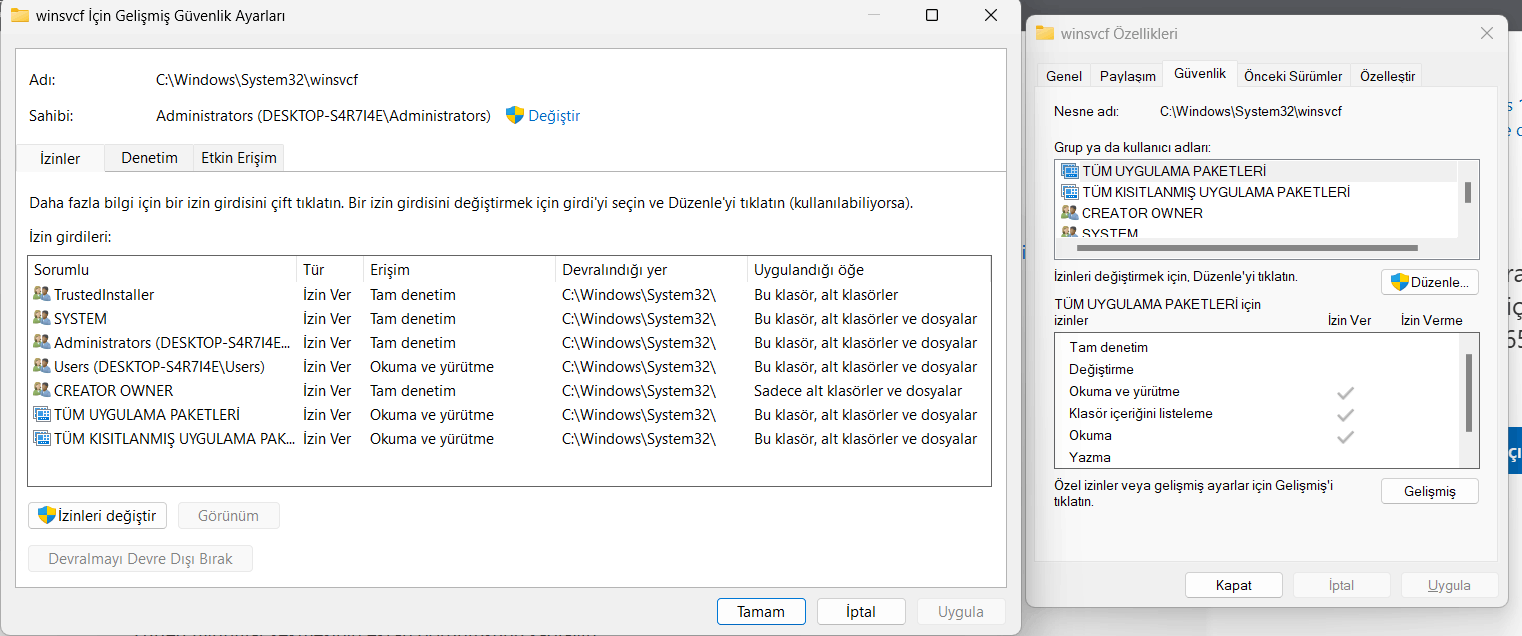1522x636 pixels.
Task: Select Users (DESKTOP-S4R7I4E\Users) entry
Action: [x=509, y=367]
